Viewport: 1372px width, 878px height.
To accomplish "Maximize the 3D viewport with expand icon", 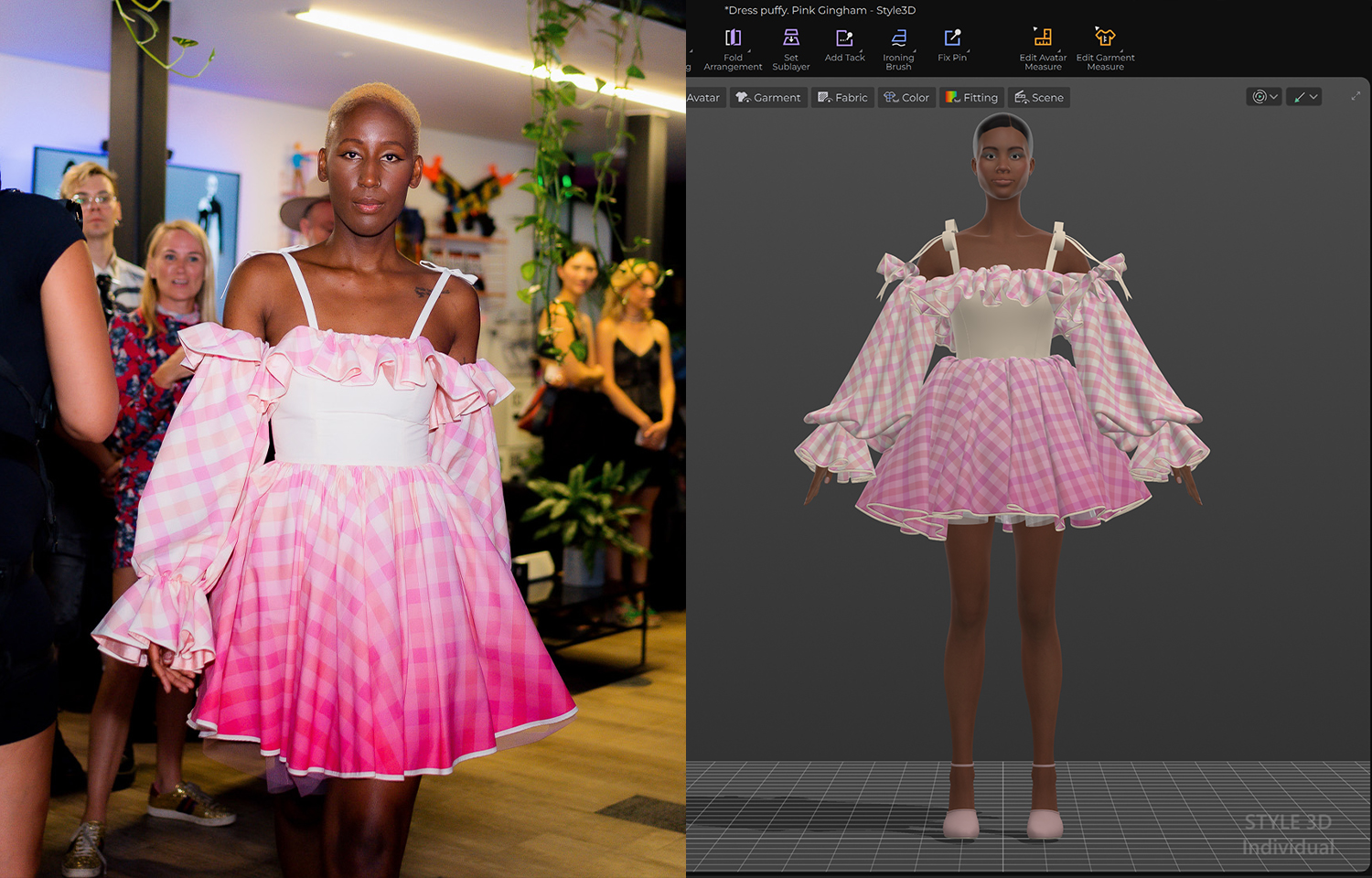I will pos(1356,96).
